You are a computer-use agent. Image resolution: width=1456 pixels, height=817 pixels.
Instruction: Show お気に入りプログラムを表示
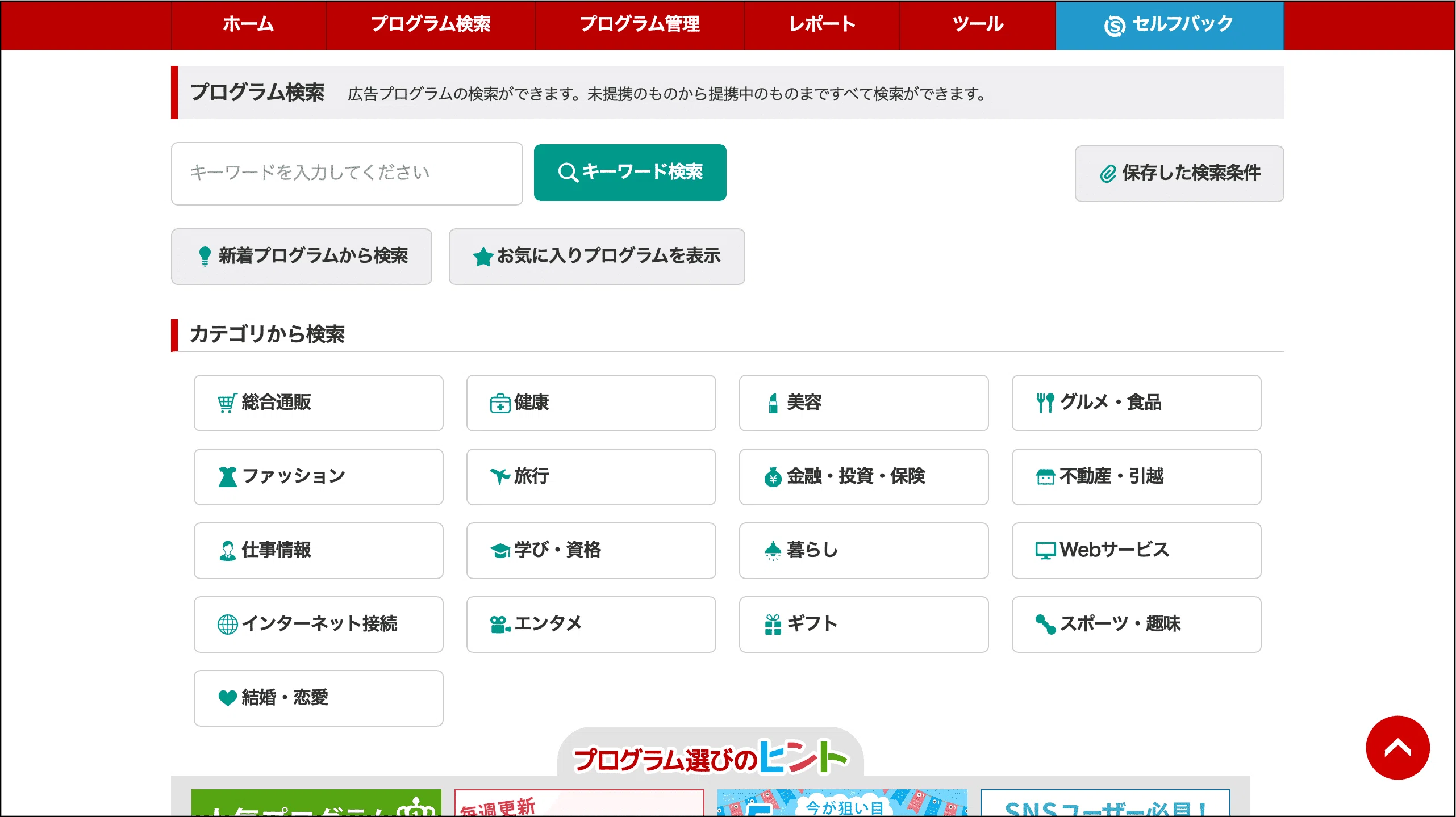(596, 256)
